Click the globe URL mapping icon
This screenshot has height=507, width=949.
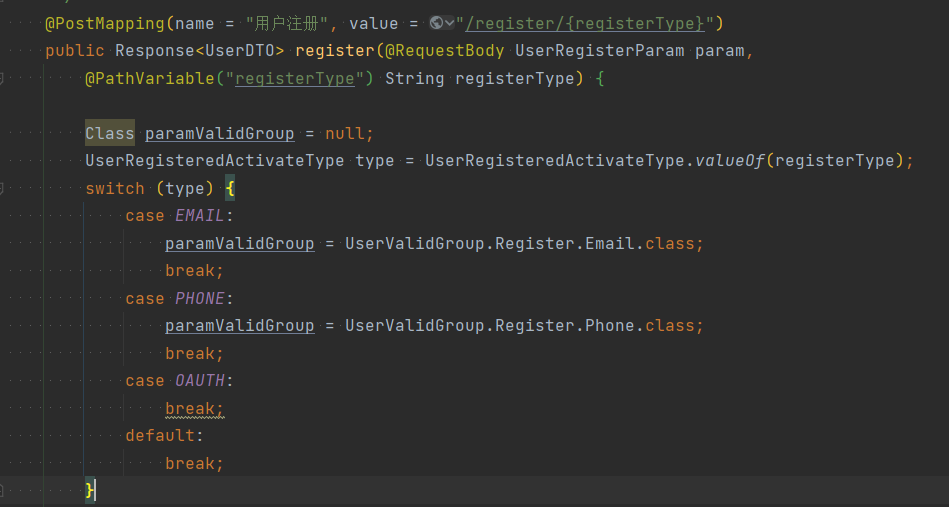(436, 23)
